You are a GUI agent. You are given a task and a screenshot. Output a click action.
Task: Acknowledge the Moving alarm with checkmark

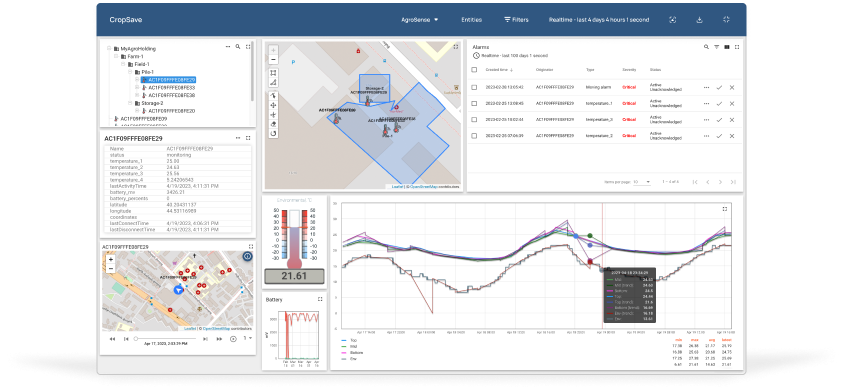(x=719, y=88)
